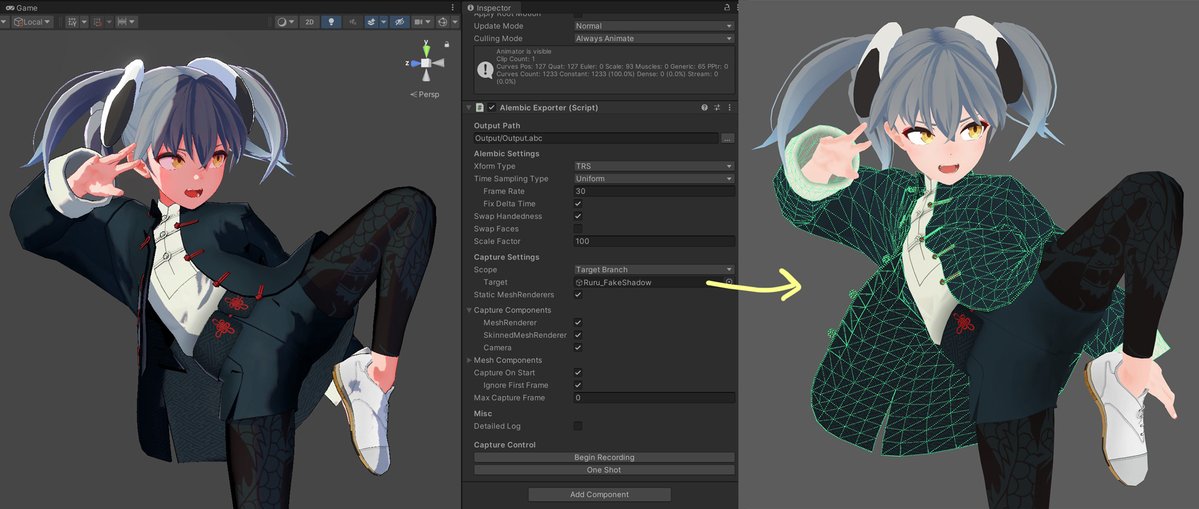Expand the Mesh Components foldout
Viewport: 1199px width, 509px height.
(469, 360)
